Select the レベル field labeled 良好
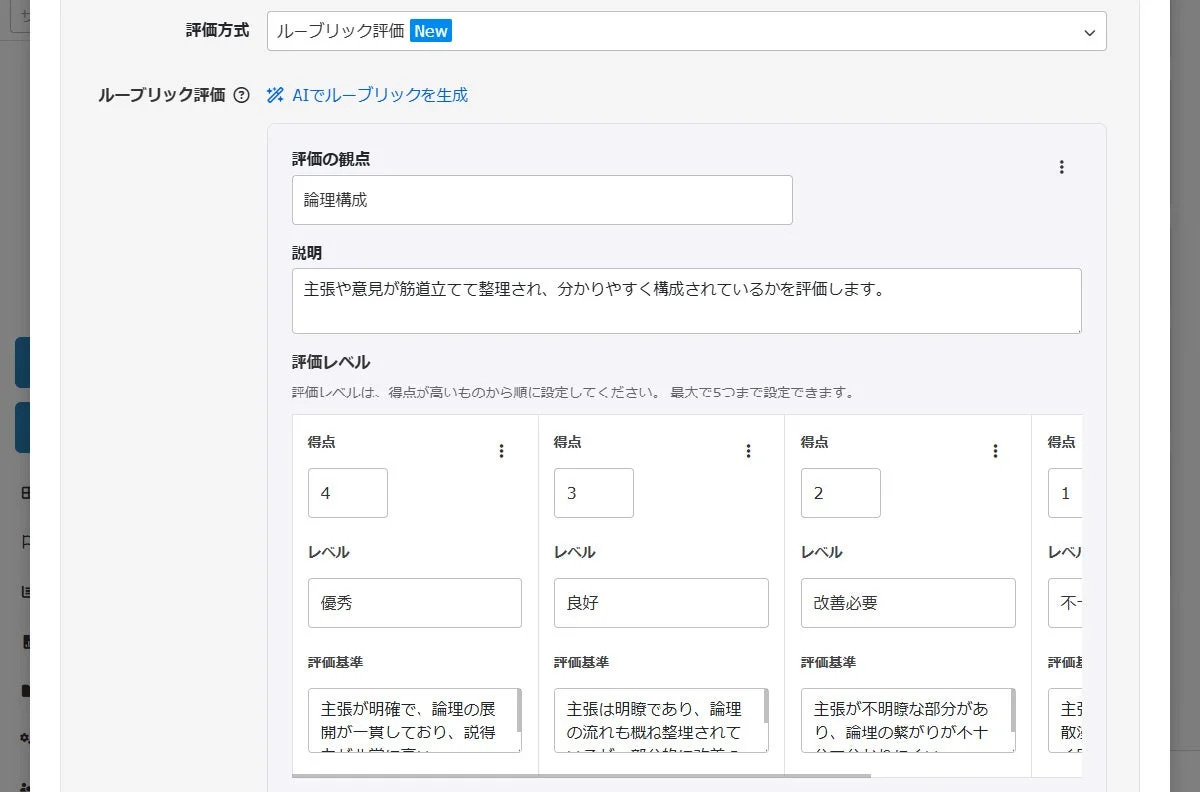 (661, 603)
